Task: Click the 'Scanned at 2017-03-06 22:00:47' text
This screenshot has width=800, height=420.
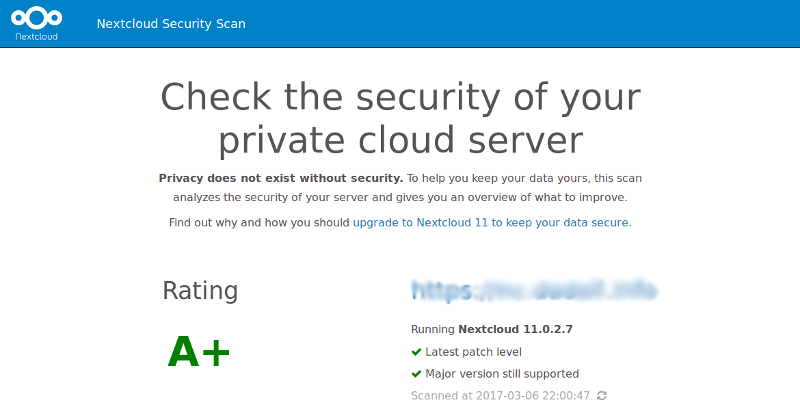Action: tap(500, 396)
